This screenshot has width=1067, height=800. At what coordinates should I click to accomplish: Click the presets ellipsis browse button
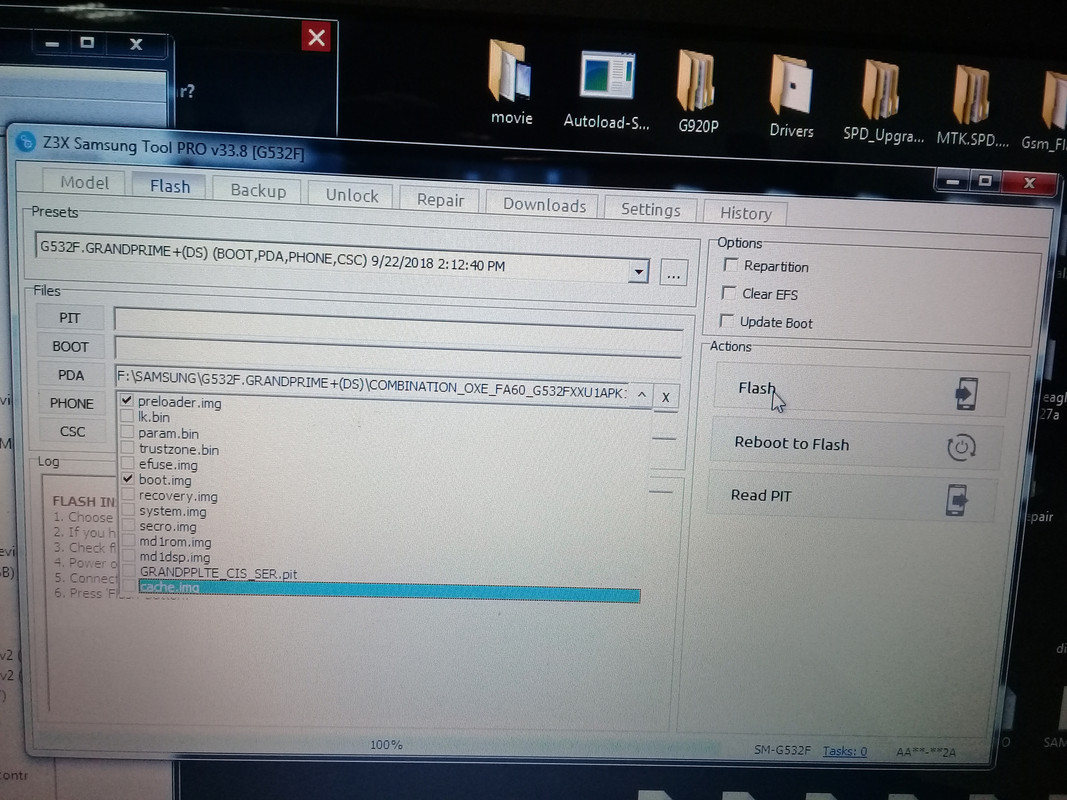click(673, 274)
